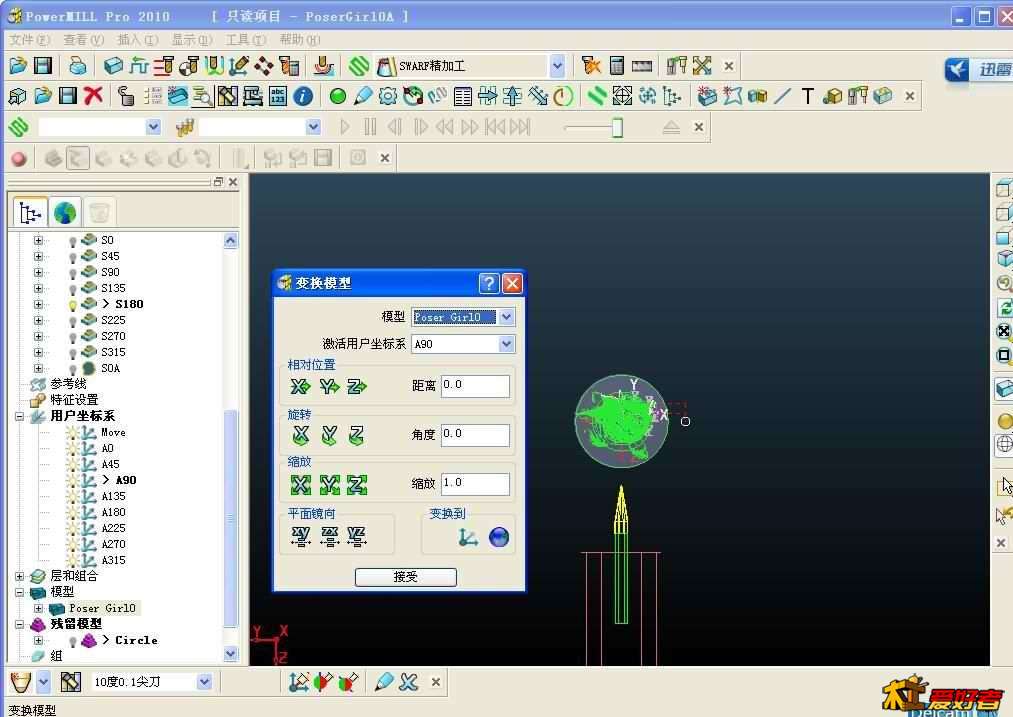Scale model along Y axis icon
The width and height of the screenshot is (1013, 717).
pos(329,484)
